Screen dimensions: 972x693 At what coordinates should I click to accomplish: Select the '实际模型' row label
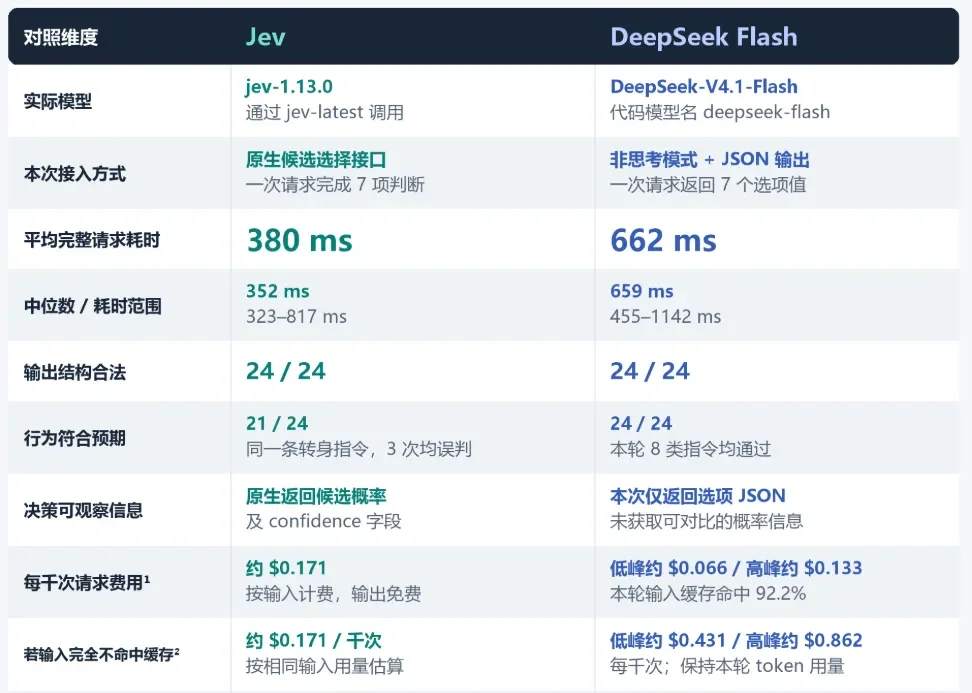pyautogui.click(x=58, y=101)
